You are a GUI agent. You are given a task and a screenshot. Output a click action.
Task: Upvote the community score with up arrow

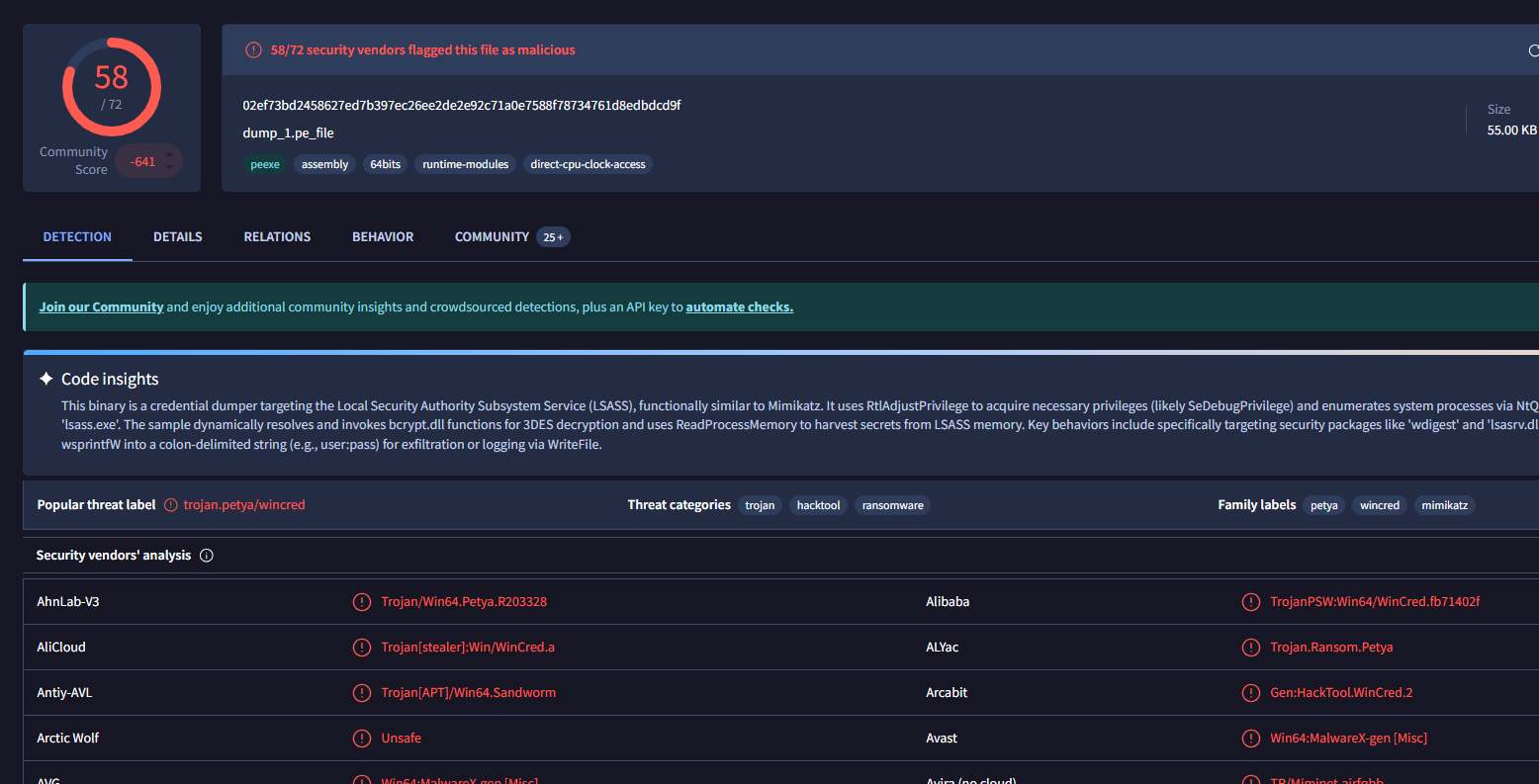coord(169,153)
